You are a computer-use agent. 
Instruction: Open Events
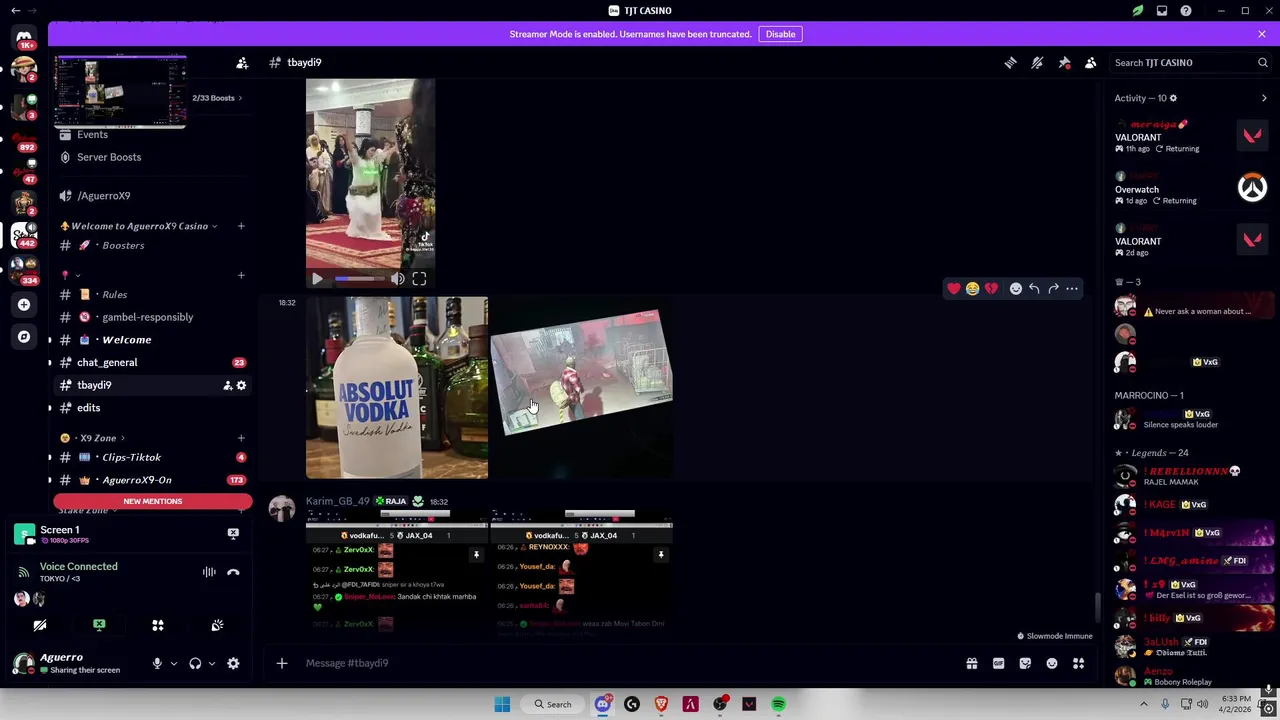click(x=92, y=134)
